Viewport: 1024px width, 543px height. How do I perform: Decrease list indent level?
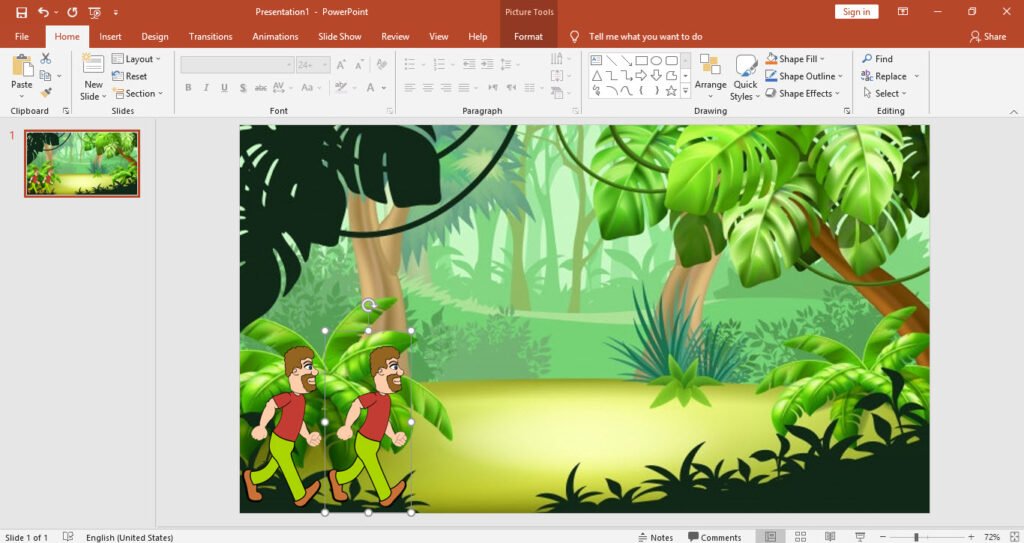pyautogui.click(x=469, y=64)
